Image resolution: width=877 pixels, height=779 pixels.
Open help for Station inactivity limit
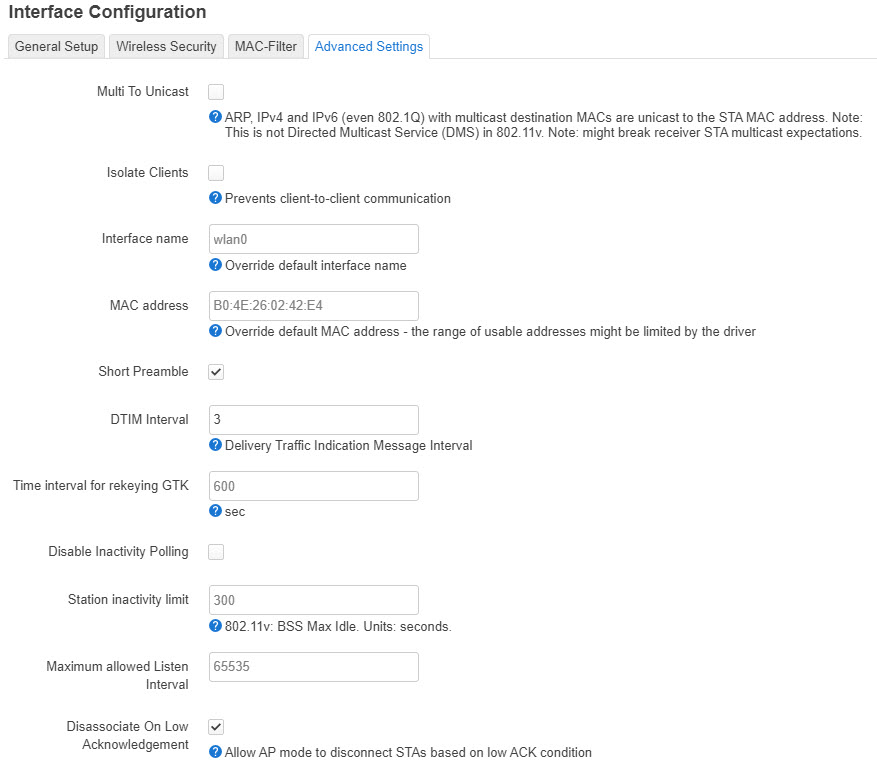tap(215, 625)
